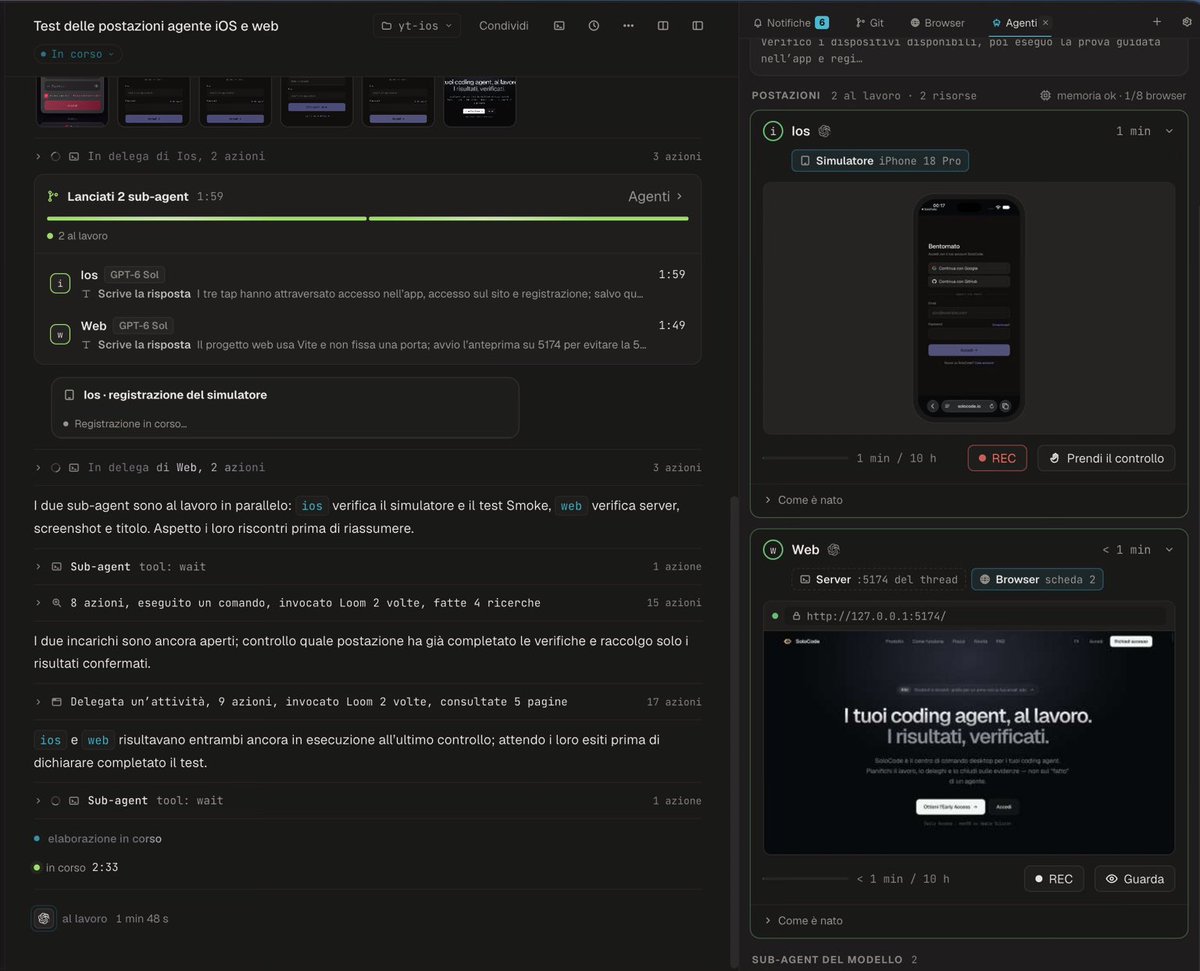Click 'Prendi il controllo' for the Ios simulator
The height and width of the screenshot is (971, 1200).
(1106, 458)
